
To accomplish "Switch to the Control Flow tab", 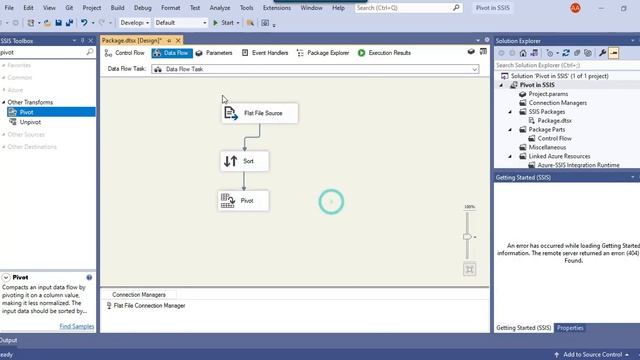I will (125, 53).
